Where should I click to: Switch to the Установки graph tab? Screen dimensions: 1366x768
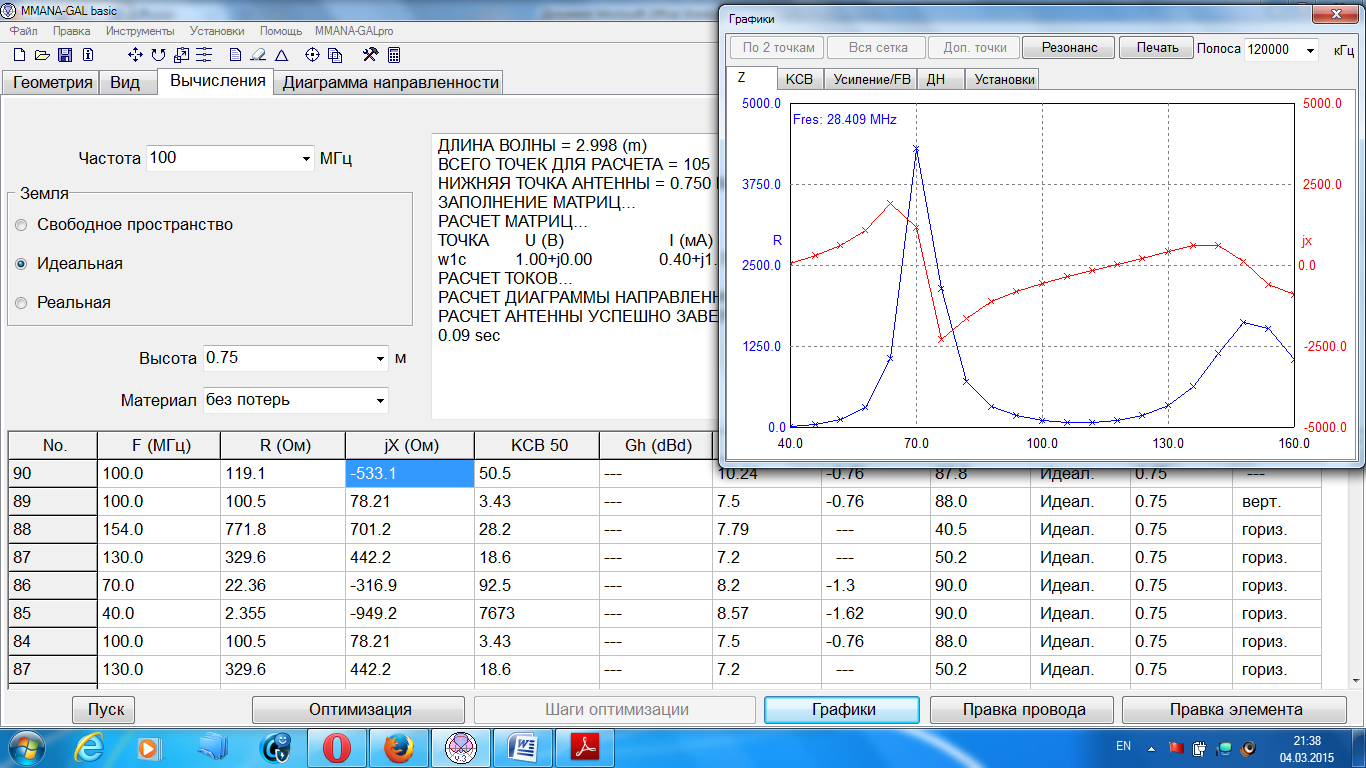pyautogui.click(x=1003, y=79)
